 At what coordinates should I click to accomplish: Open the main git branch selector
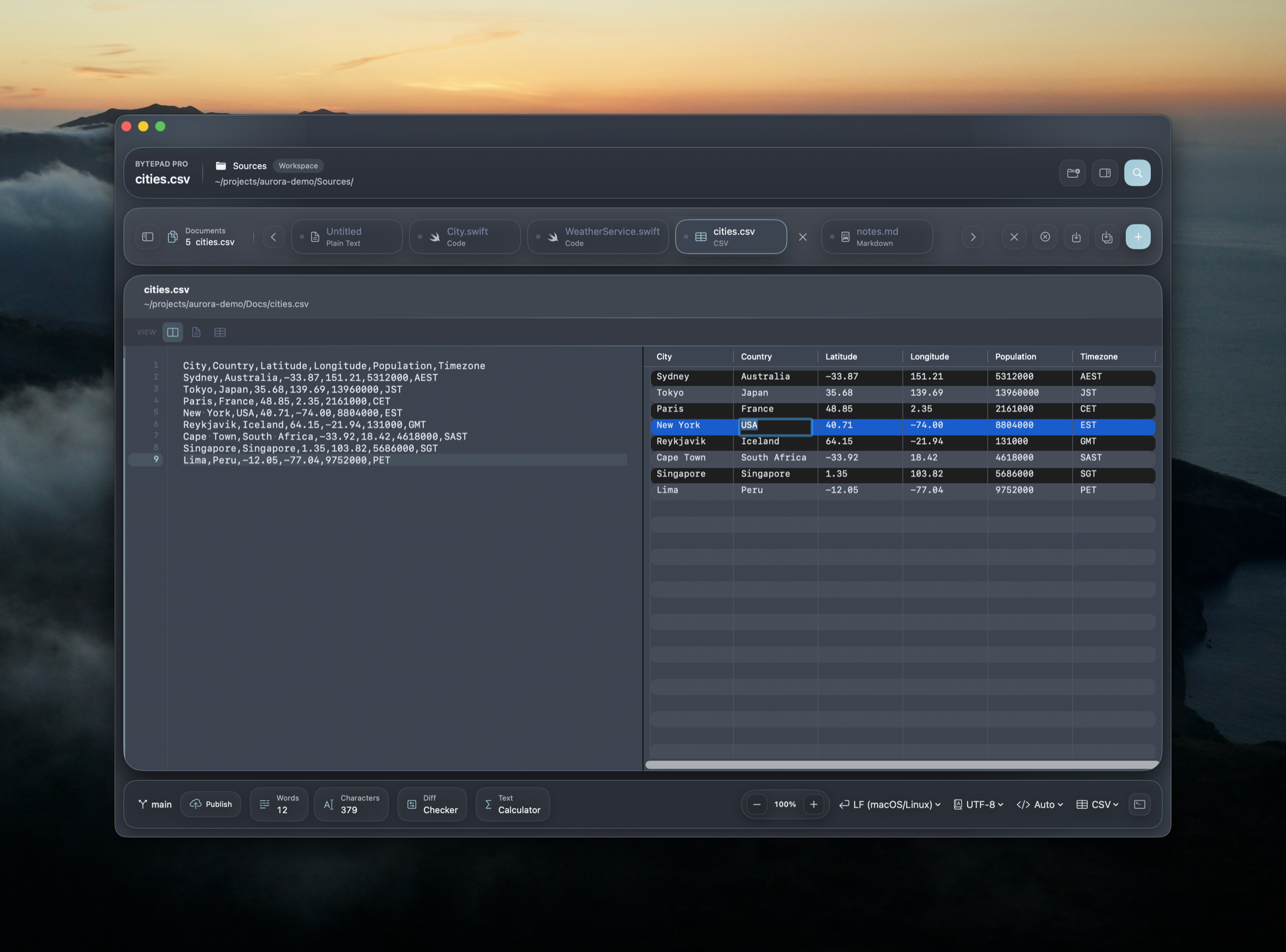(155, 804)
